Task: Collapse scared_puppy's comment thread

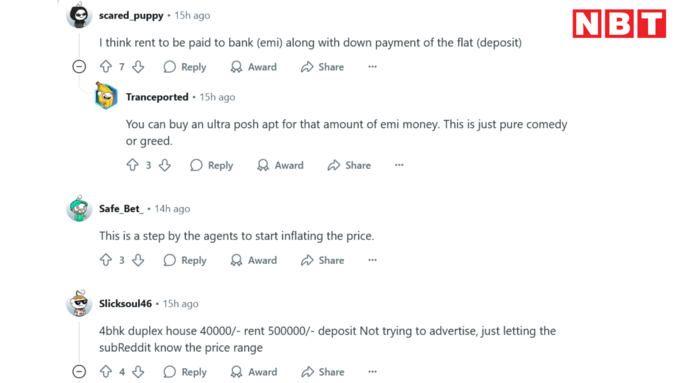Action: [x=79, y=67]
